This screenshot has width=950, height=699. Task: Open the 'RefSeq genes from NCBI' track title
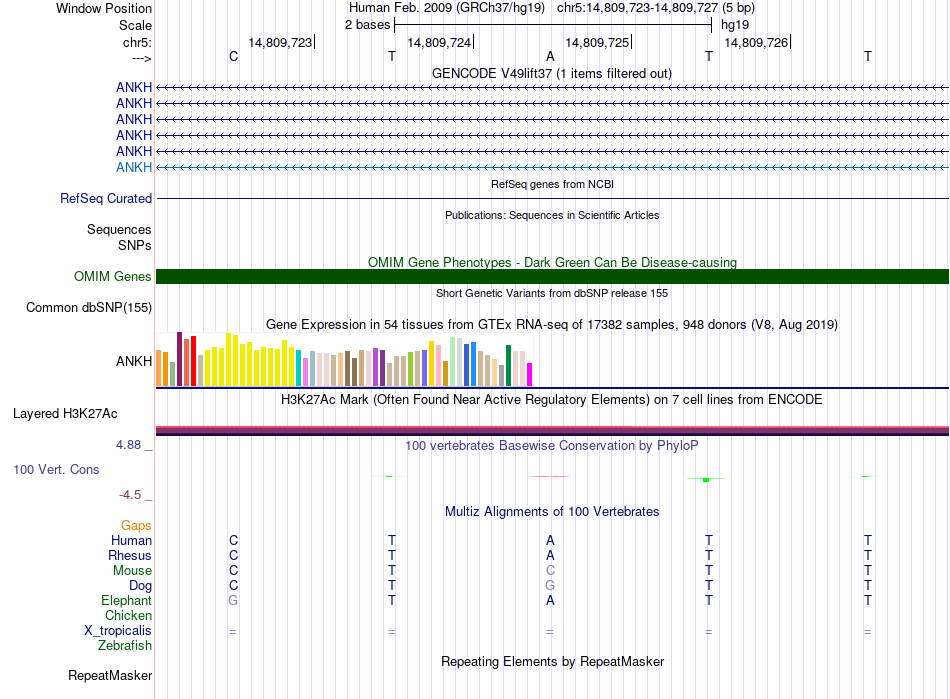552,184
